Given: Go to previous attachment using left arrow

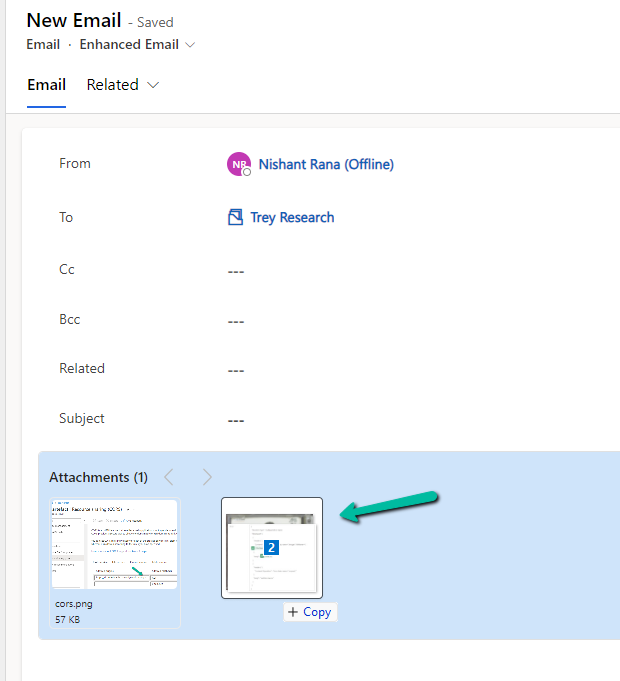Looking at the screenshot, I should click(x=169, y=477).
